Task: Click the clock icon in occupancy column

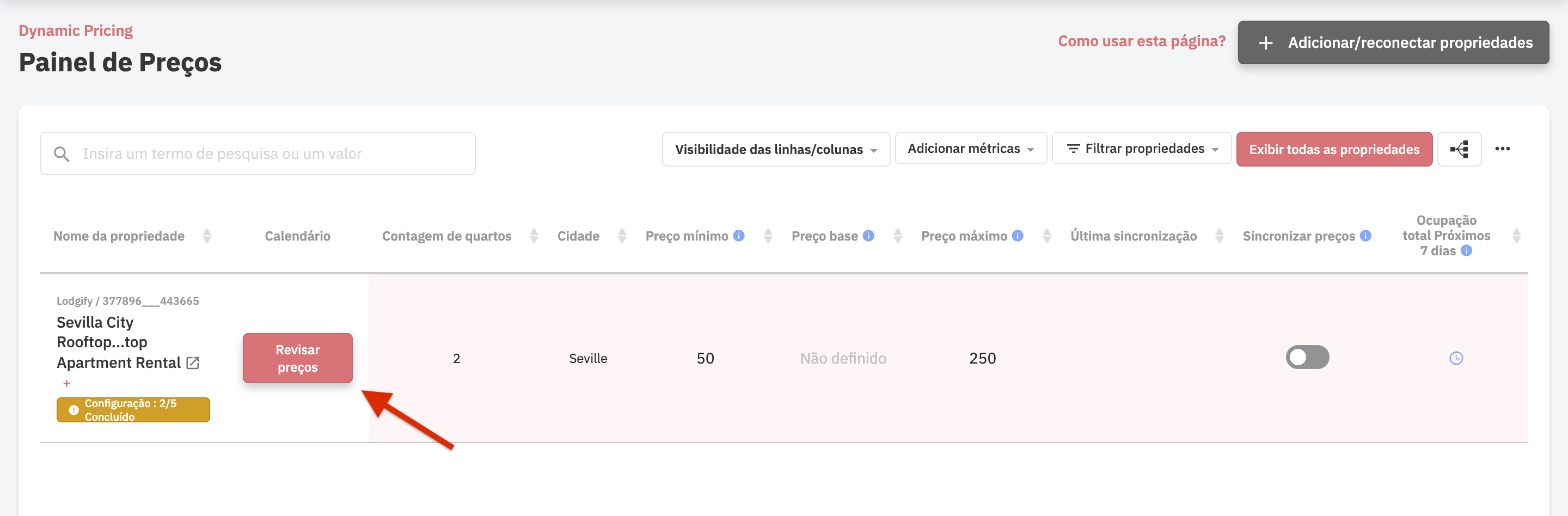Action: click(1456, 358)
